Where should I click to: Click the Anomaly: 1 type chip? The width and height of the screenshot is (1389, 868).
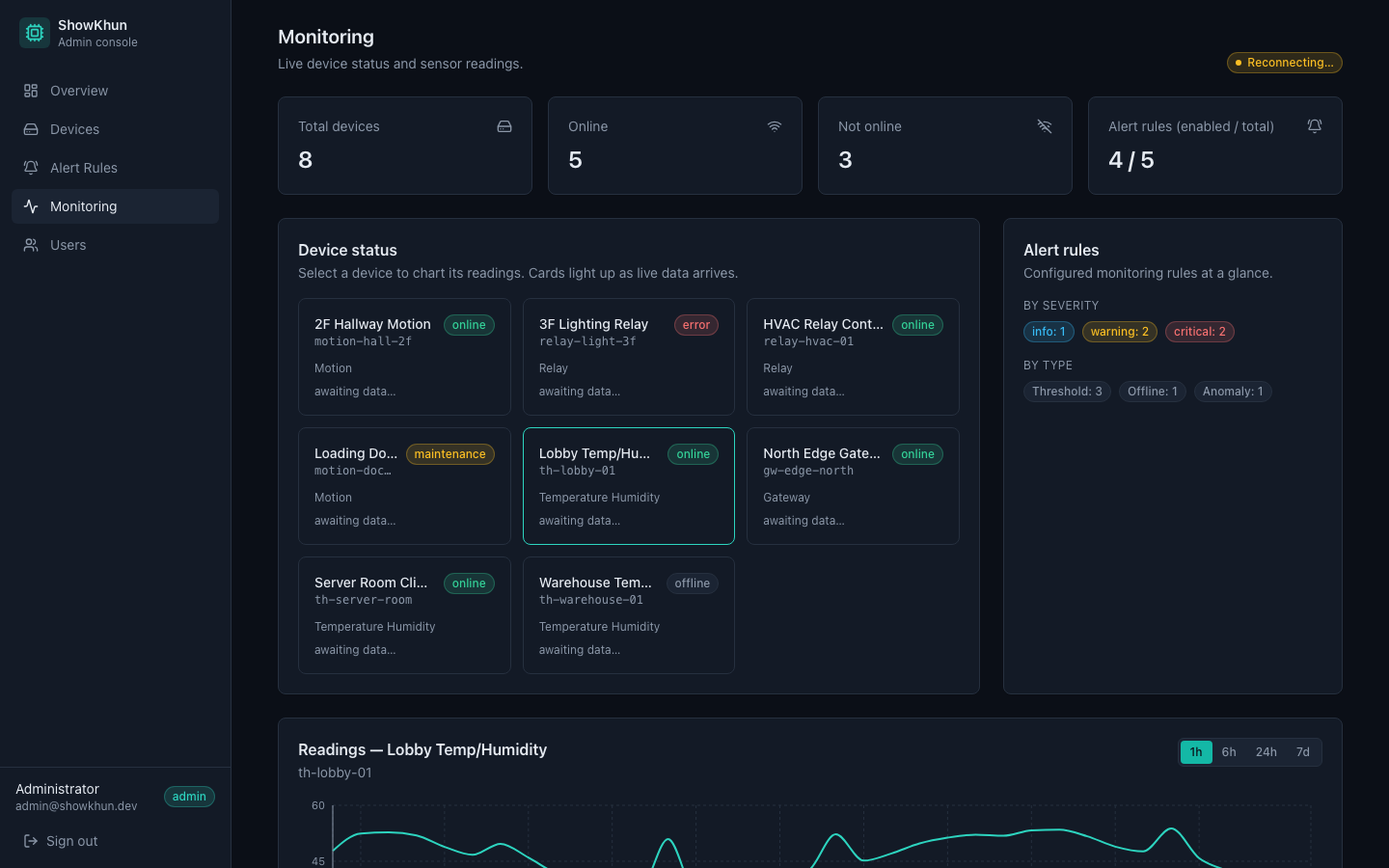pos(1233,392)
